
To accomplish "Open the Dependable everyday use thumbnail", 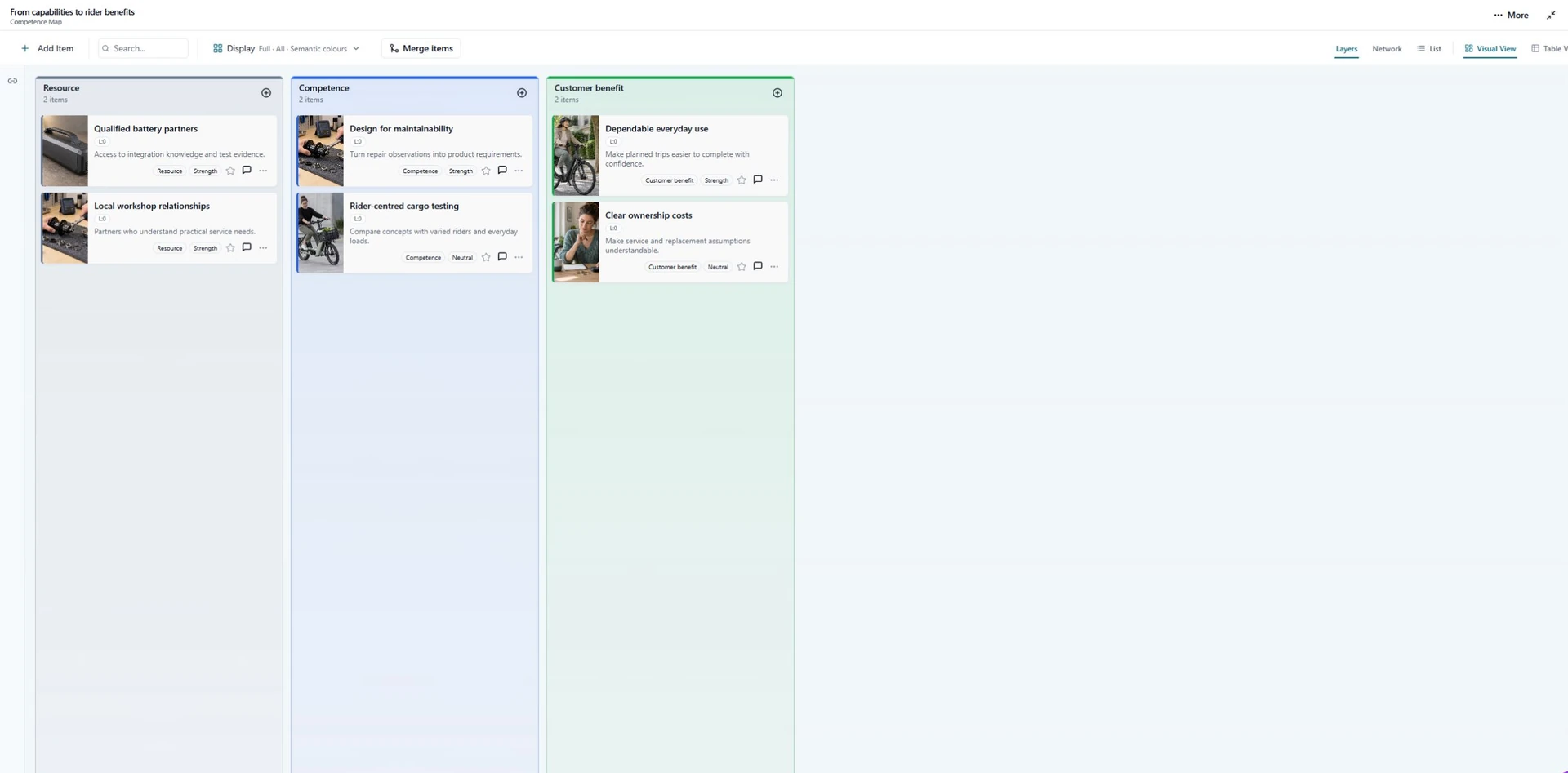I will coord(576,155).
